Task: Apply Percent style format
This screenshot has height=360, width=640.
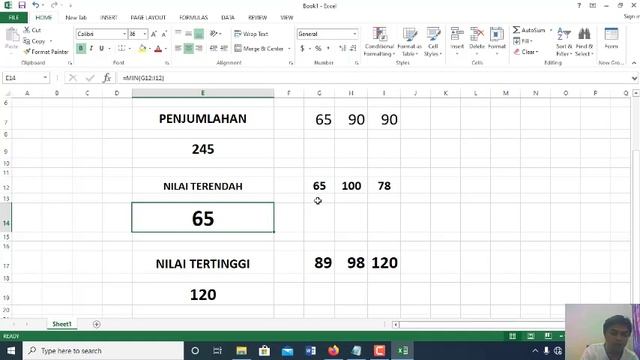Action: (x=318, y=49)
